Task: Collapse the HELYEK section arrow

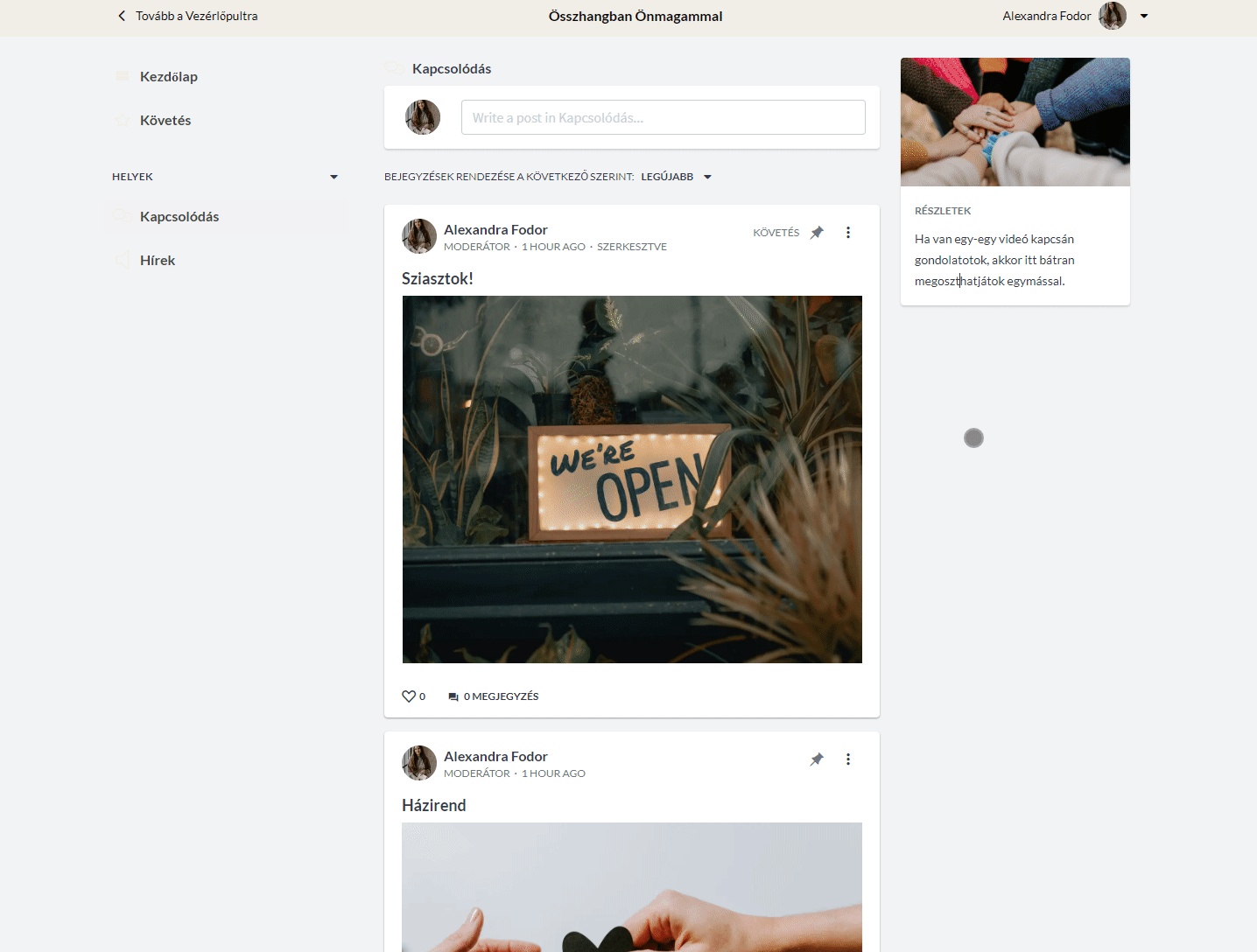Action: click(334, 177)
